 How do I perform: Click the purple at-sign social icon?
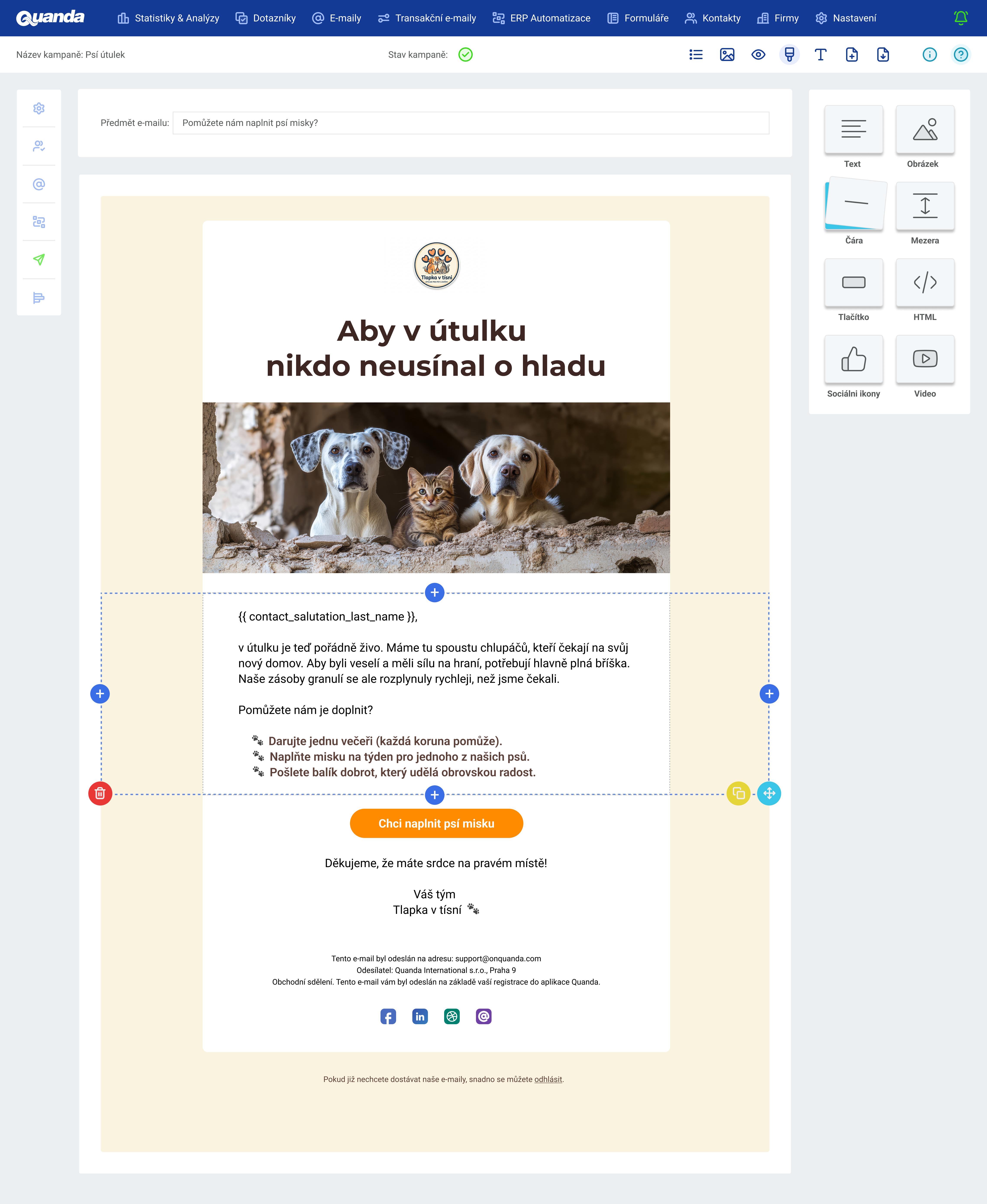pyautogui.click(x=484, y=1016)
